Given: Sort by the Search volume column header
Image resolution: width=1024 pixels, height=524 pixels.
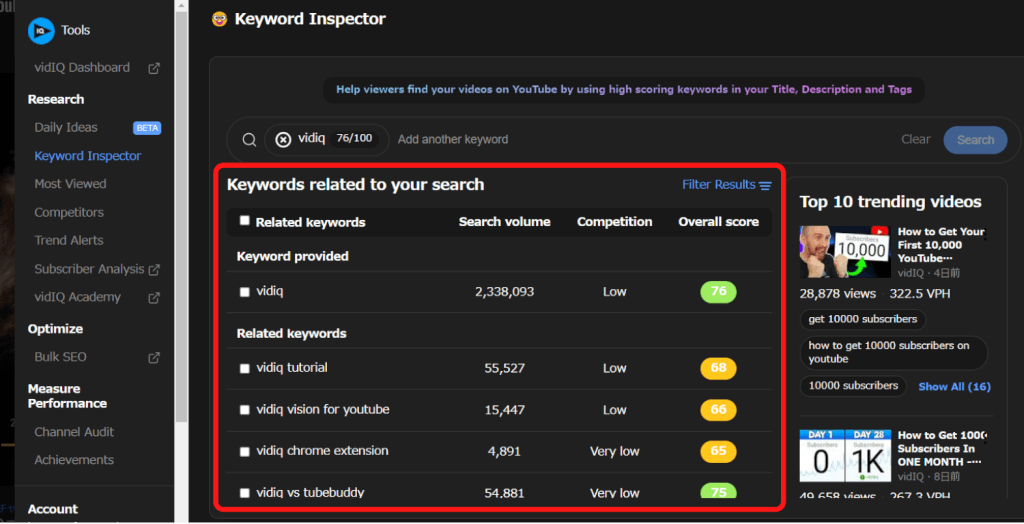Looking at the screenshot, I should tap(504, 222).
